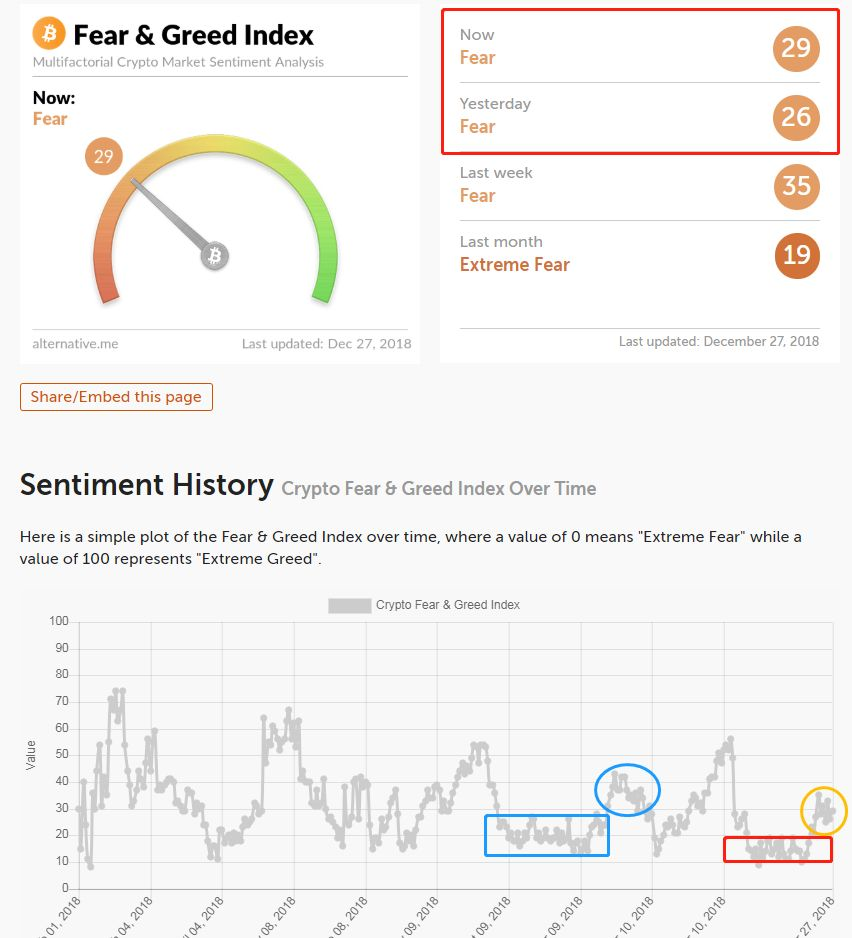Click the Last week 35 badge
Screen dimensions: 852x938
point(796,187)
